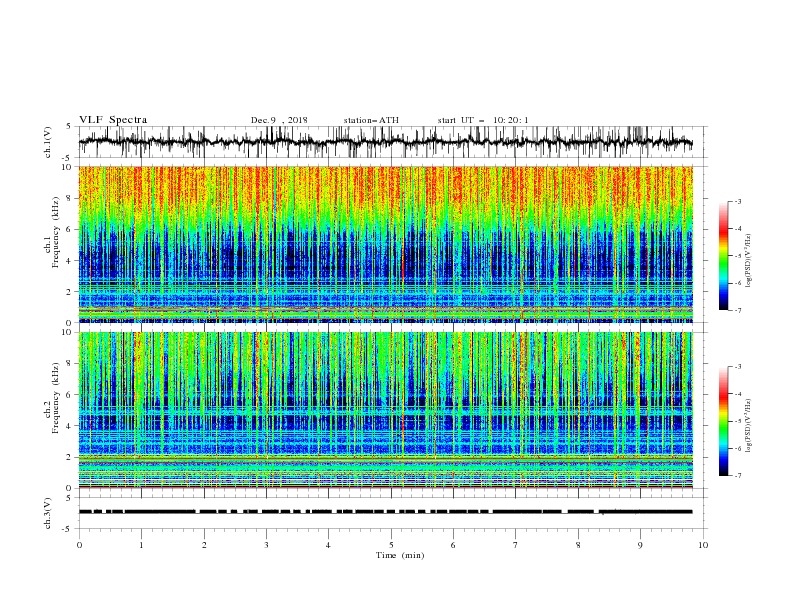Click the time-axis tick label "0"
This screenshot has height=612, width=792.
[79, 545]
